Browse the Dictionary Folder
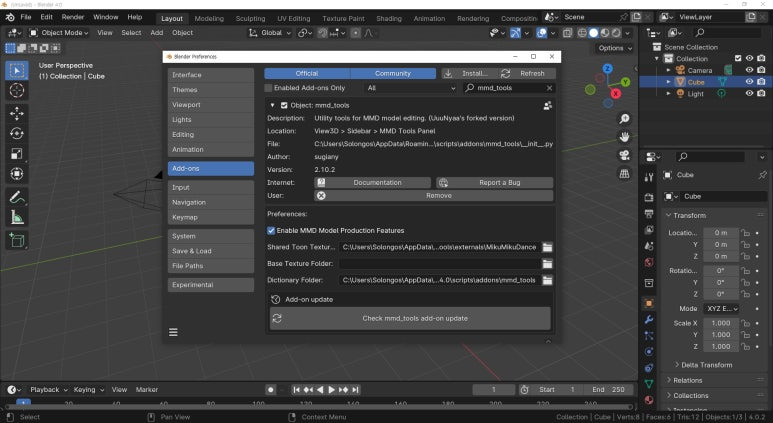The image size is (773, 423). click(547, 280)
